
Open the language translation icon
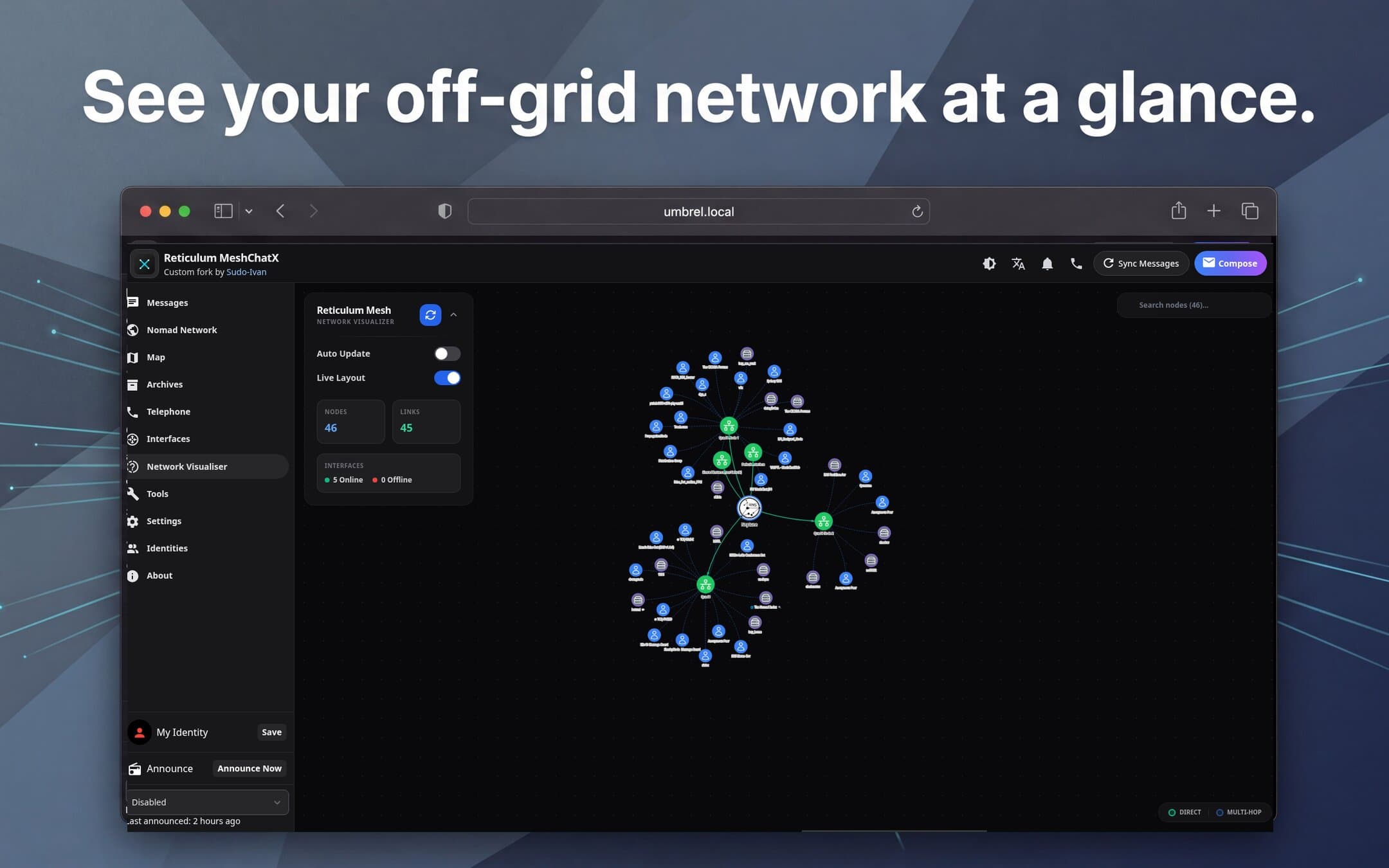(1018, 264)
